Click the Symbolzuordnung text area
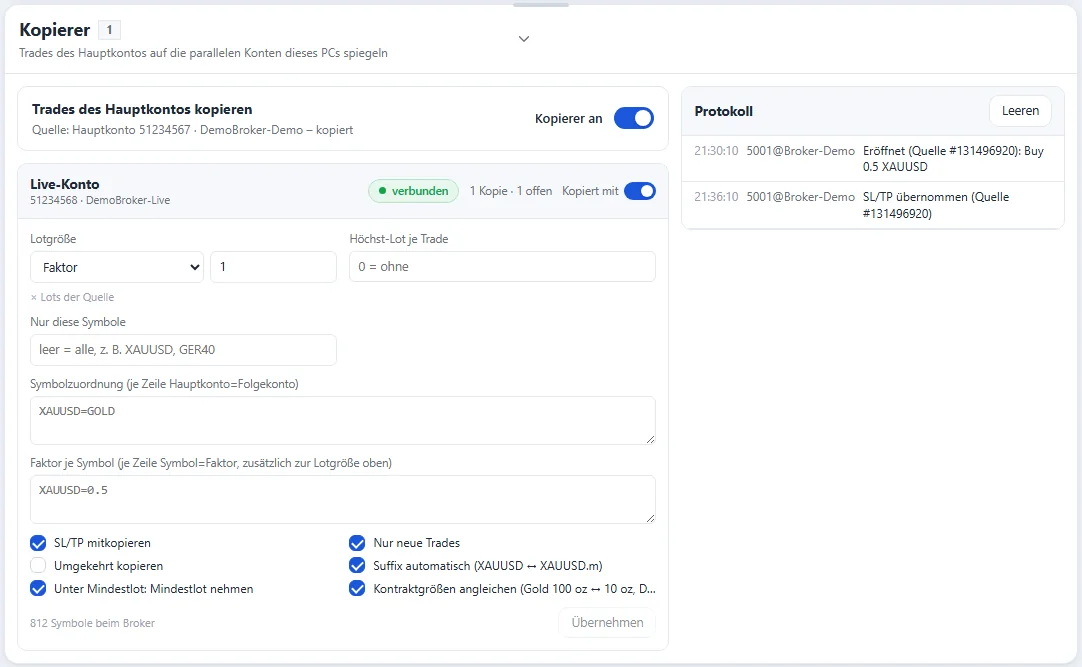This screenshot has width=1082, height=667. 343,420
